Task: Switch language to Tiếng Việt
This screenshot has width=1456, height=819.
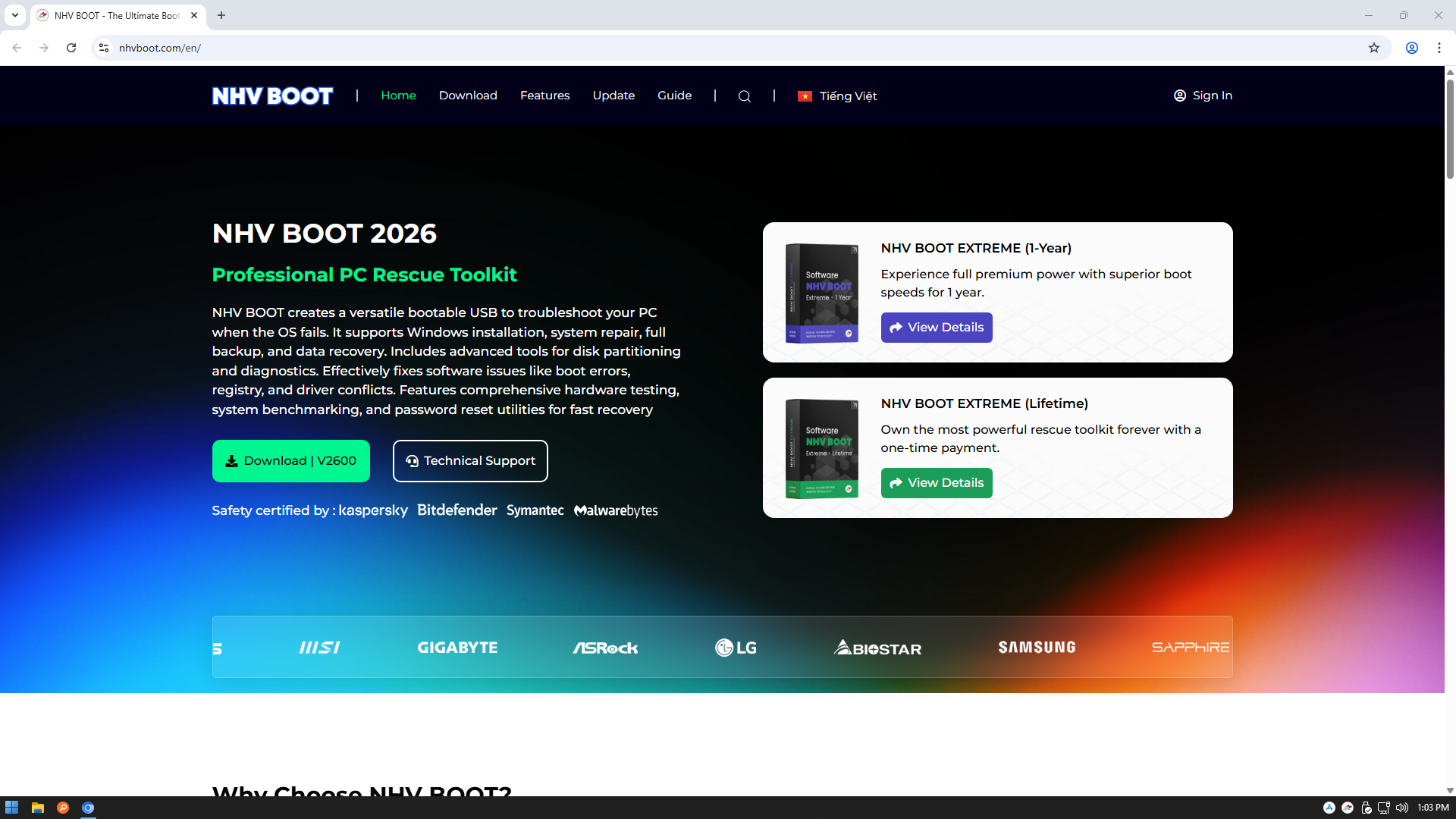Action: (837, 96)
